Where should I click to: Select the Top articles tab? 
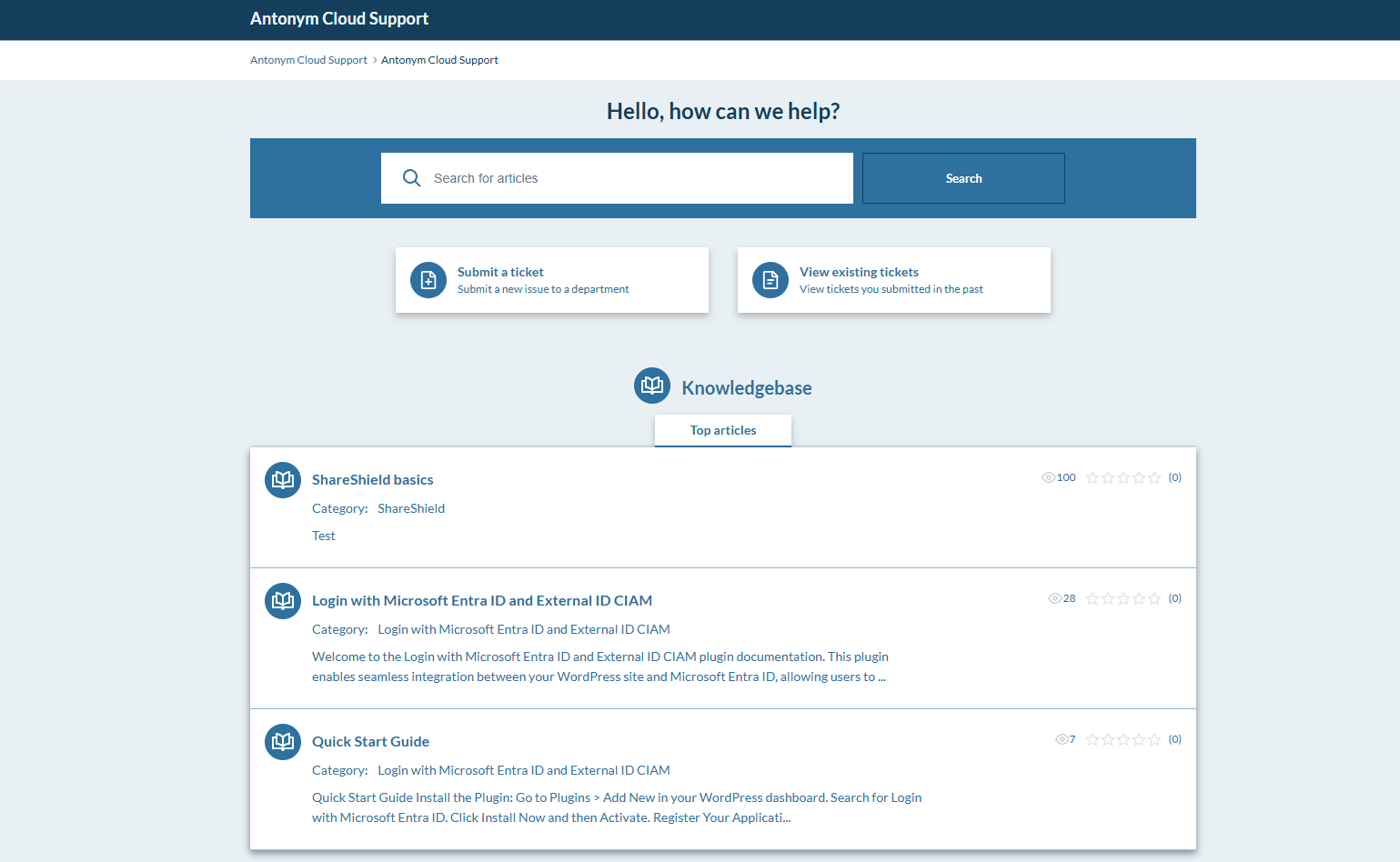pos(723,430)
